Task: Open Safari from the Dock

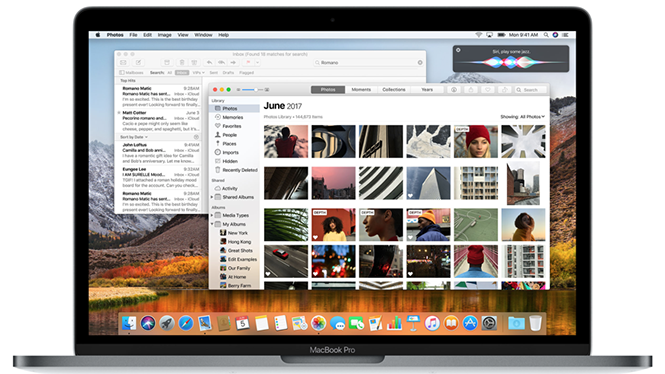Action: (x=186, y=324)
